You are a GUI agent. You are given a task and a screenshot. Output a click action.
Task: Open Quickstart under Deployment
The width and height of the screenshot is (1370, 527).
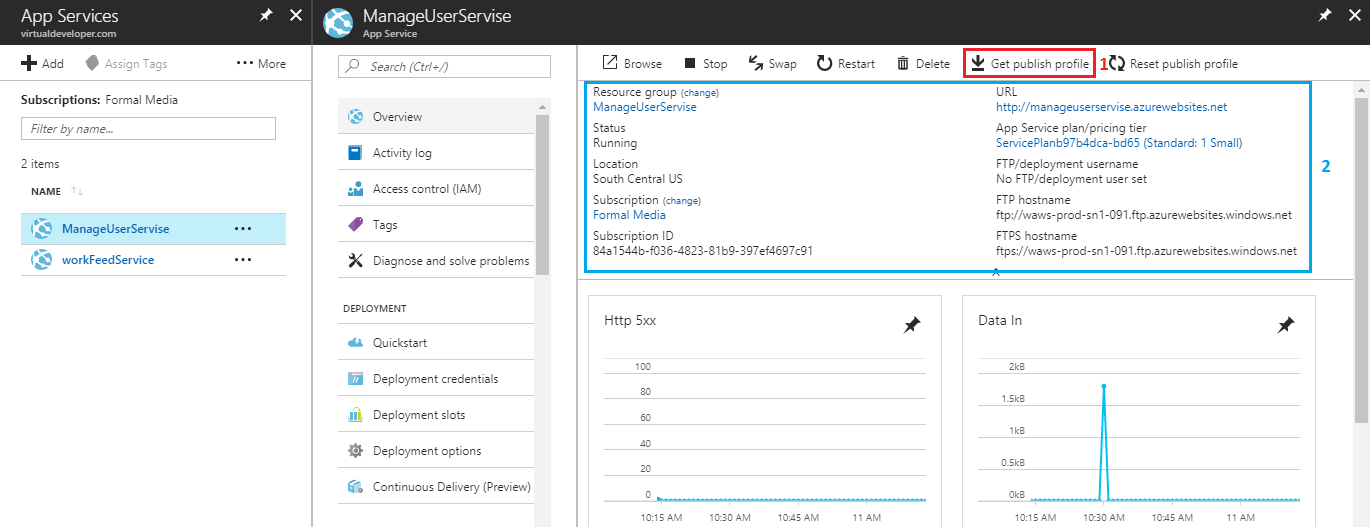click(437, 343)
